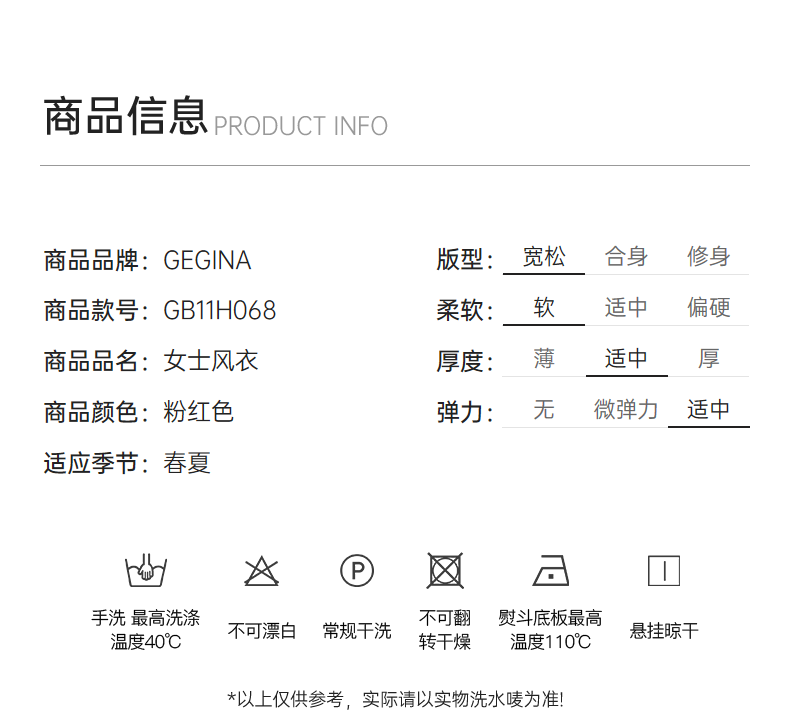The height and width of the screenshot is (710, 790).
Task: Click the dry clean P circle icon
Action: tap(357, 572)
